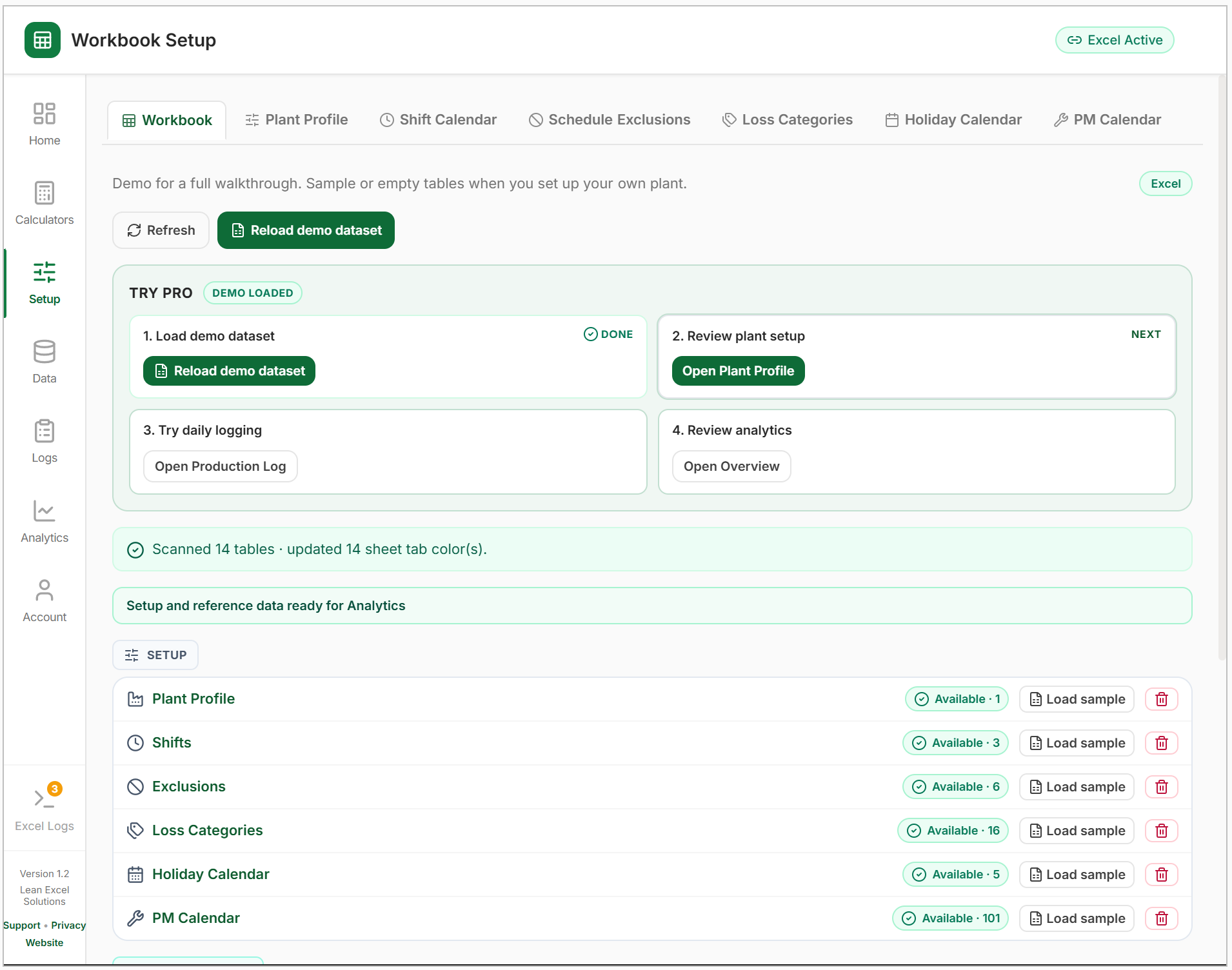Switch to the Plant Profile tab

[x=297, y=120]
